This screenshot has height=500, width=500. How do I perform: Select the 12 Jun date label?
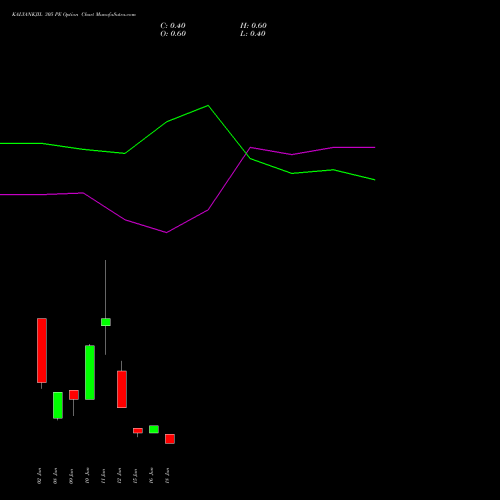click(119, 476)
